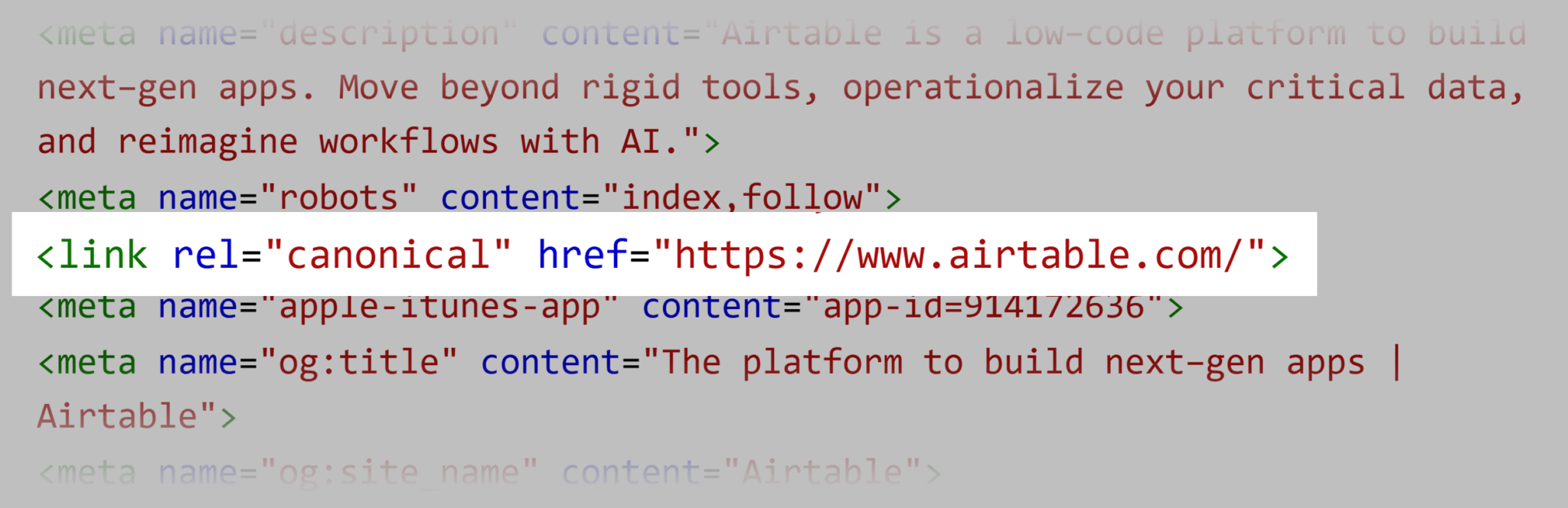Viewport: 1568px width, 508px height.
Task: Click the canonical URL "https://www.airtable.com/"
Action: [x=958, y=256]
